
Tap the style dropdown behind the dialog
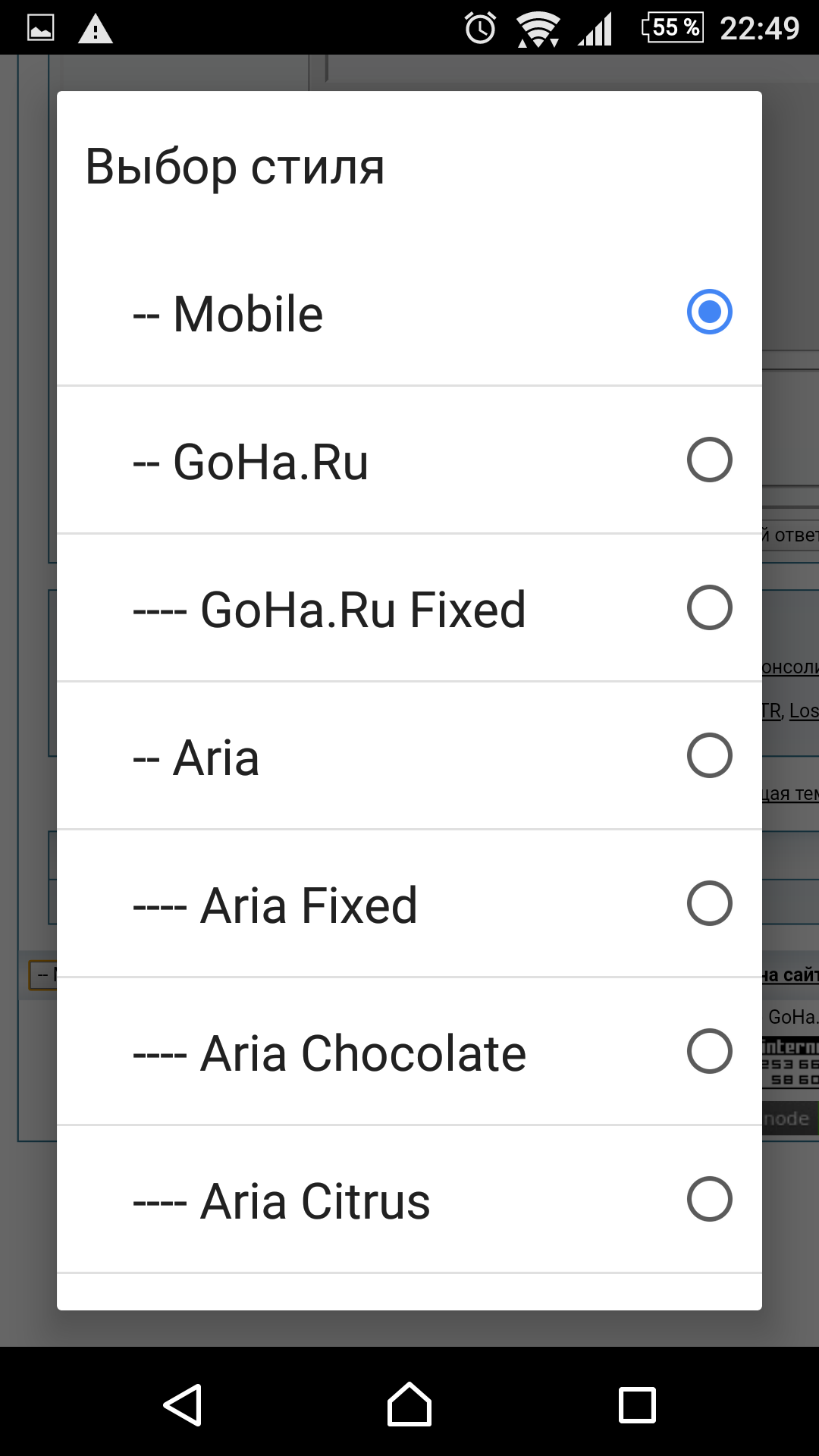(42, 974)
